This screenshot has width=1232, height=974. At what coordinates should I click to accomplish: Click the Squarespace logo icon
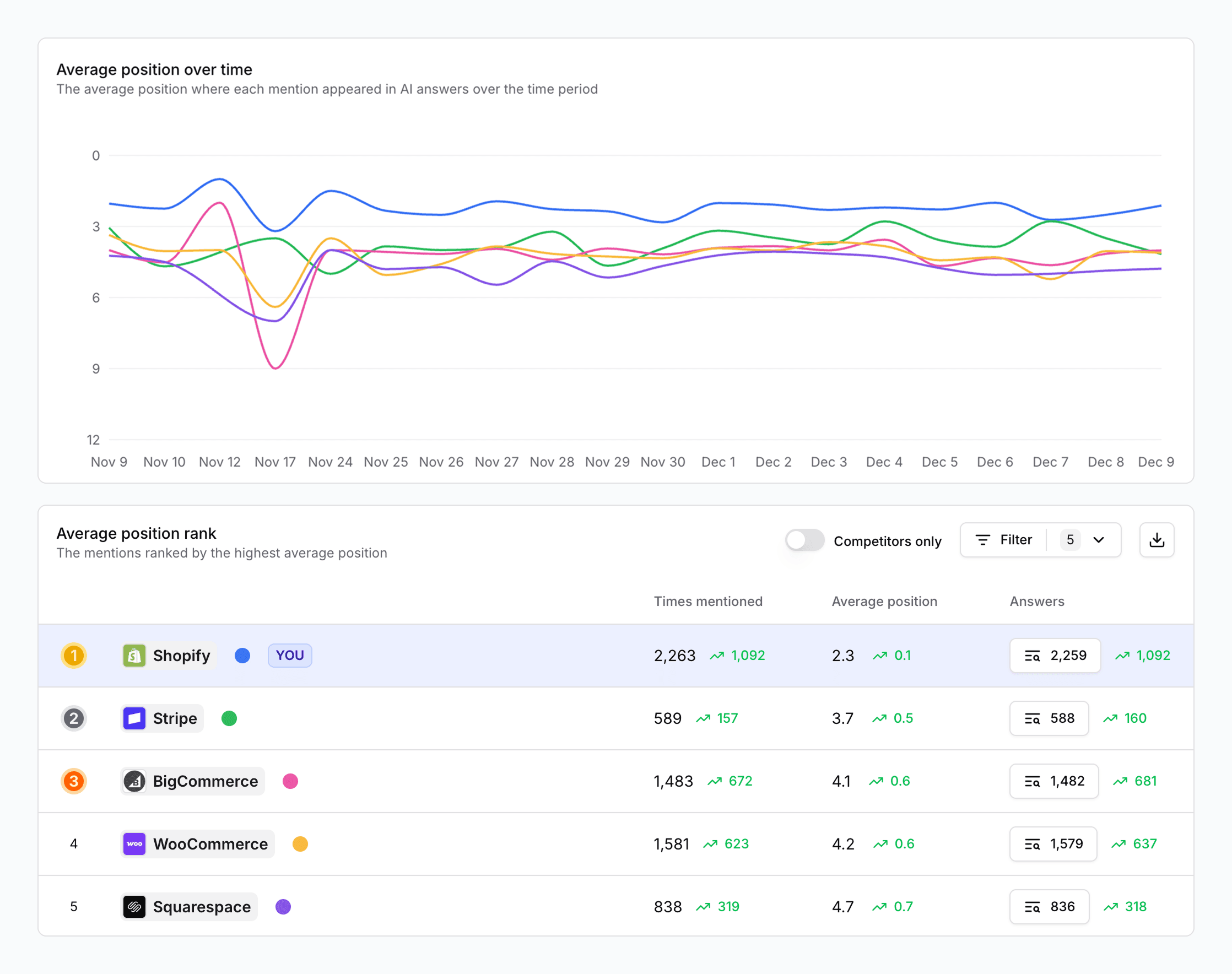pos(134,907)
